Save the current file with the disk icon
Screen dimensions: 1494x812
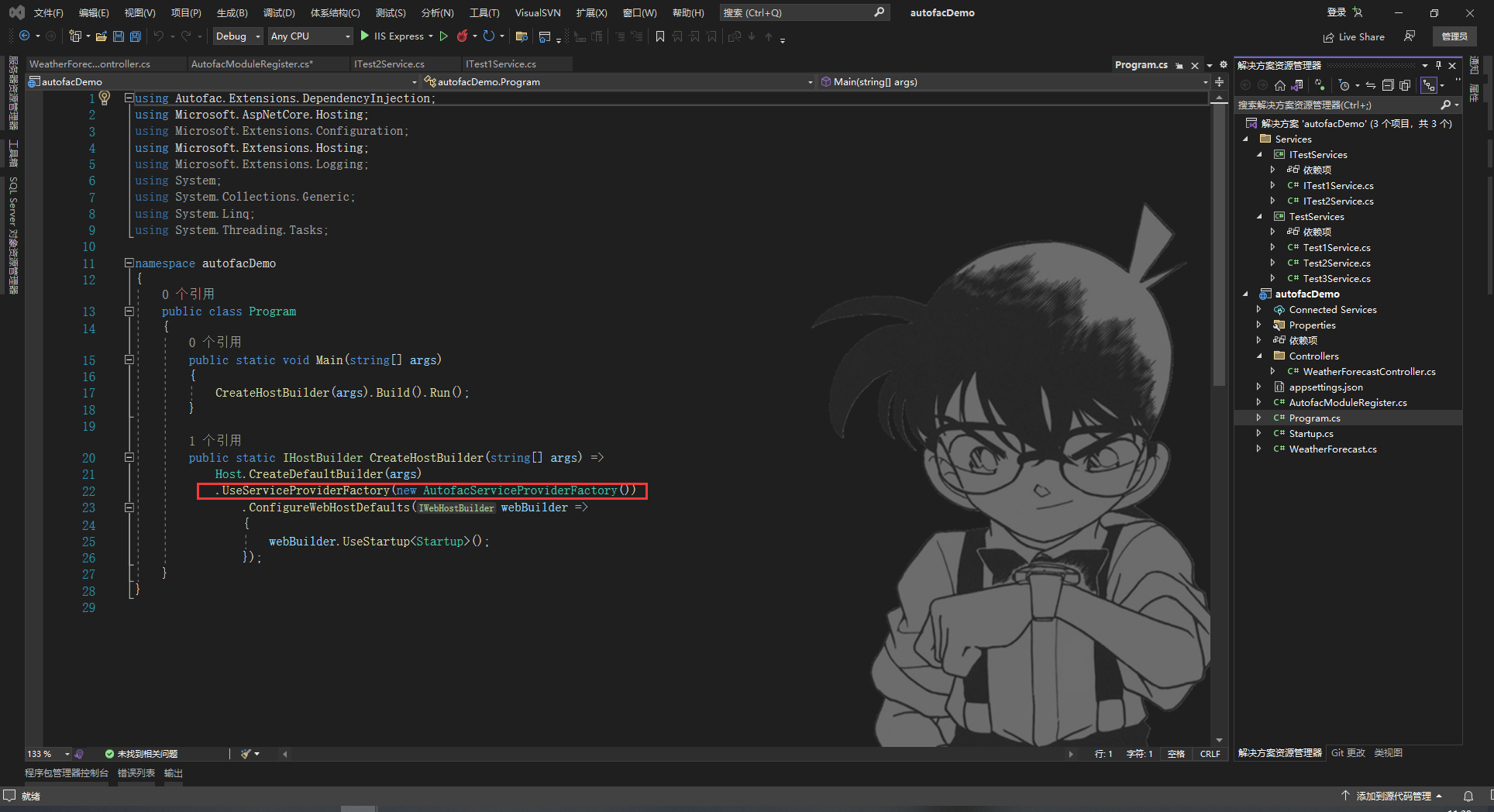pos(119,36)
